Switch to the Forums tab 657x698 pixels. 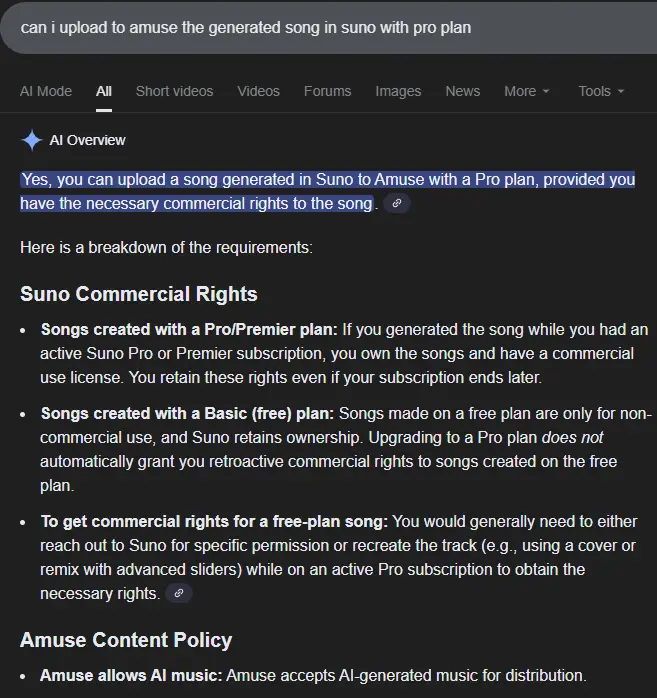[x=328, y=91]
